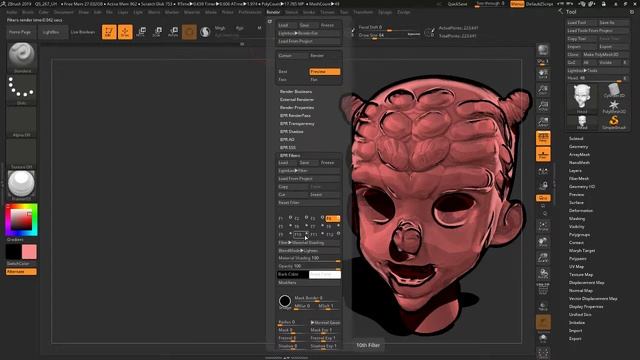Click the Scroll canvas icon
The width and height of the screenshot is (640, 360).
tap(543, 74)
